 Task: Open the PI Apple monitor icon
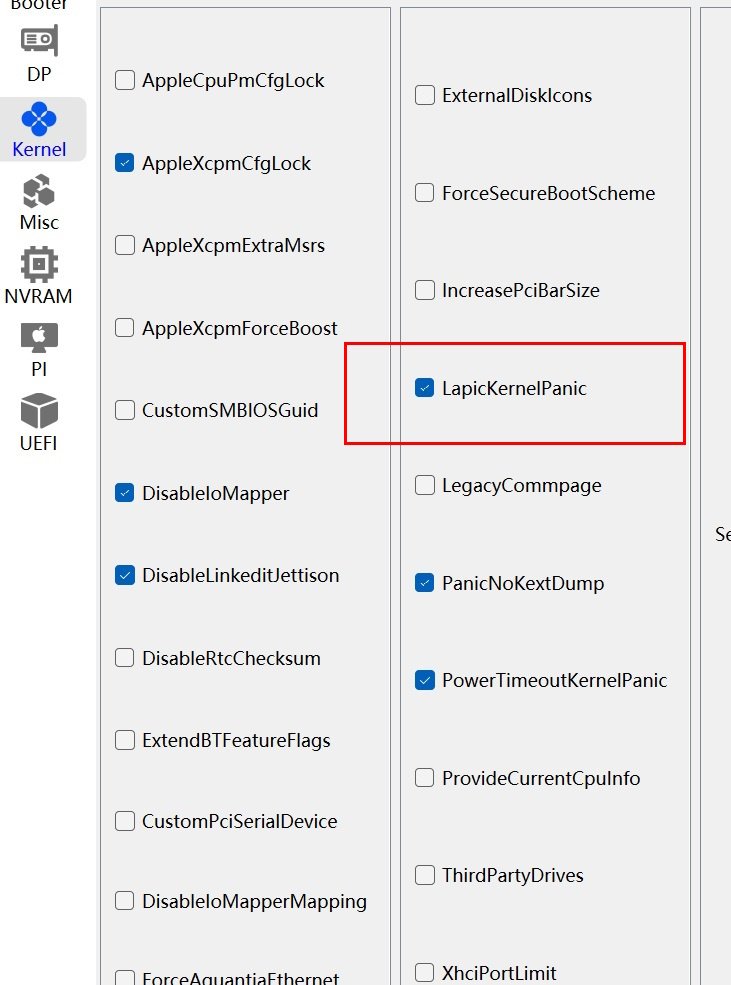coord(39,338)
